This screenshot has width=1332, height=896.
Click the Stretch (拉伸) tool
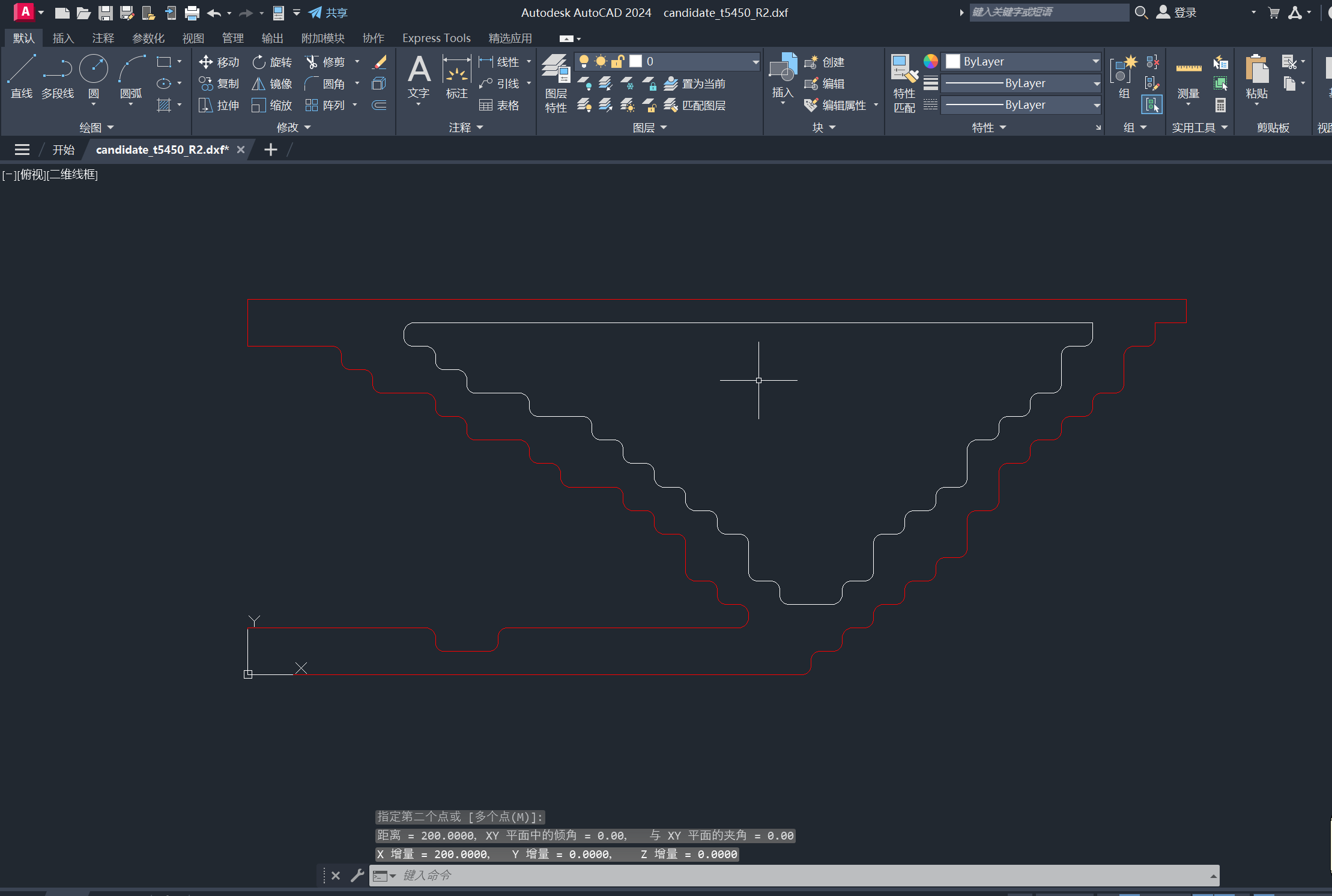[x=219, y=105]
